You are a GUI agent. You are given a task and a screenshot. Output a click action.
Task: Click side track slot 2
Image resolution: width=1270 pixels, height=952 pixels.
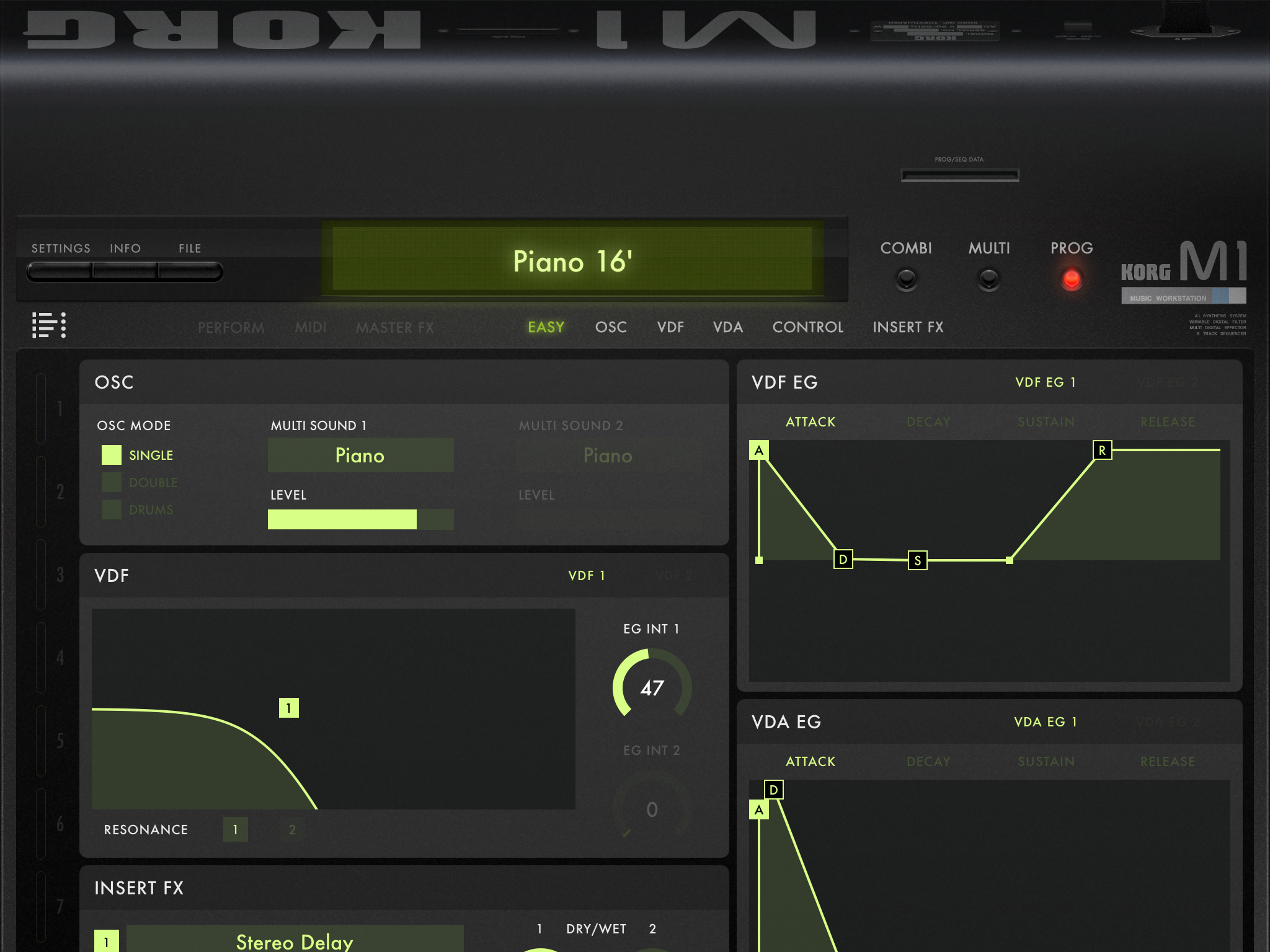coord(50,491)
